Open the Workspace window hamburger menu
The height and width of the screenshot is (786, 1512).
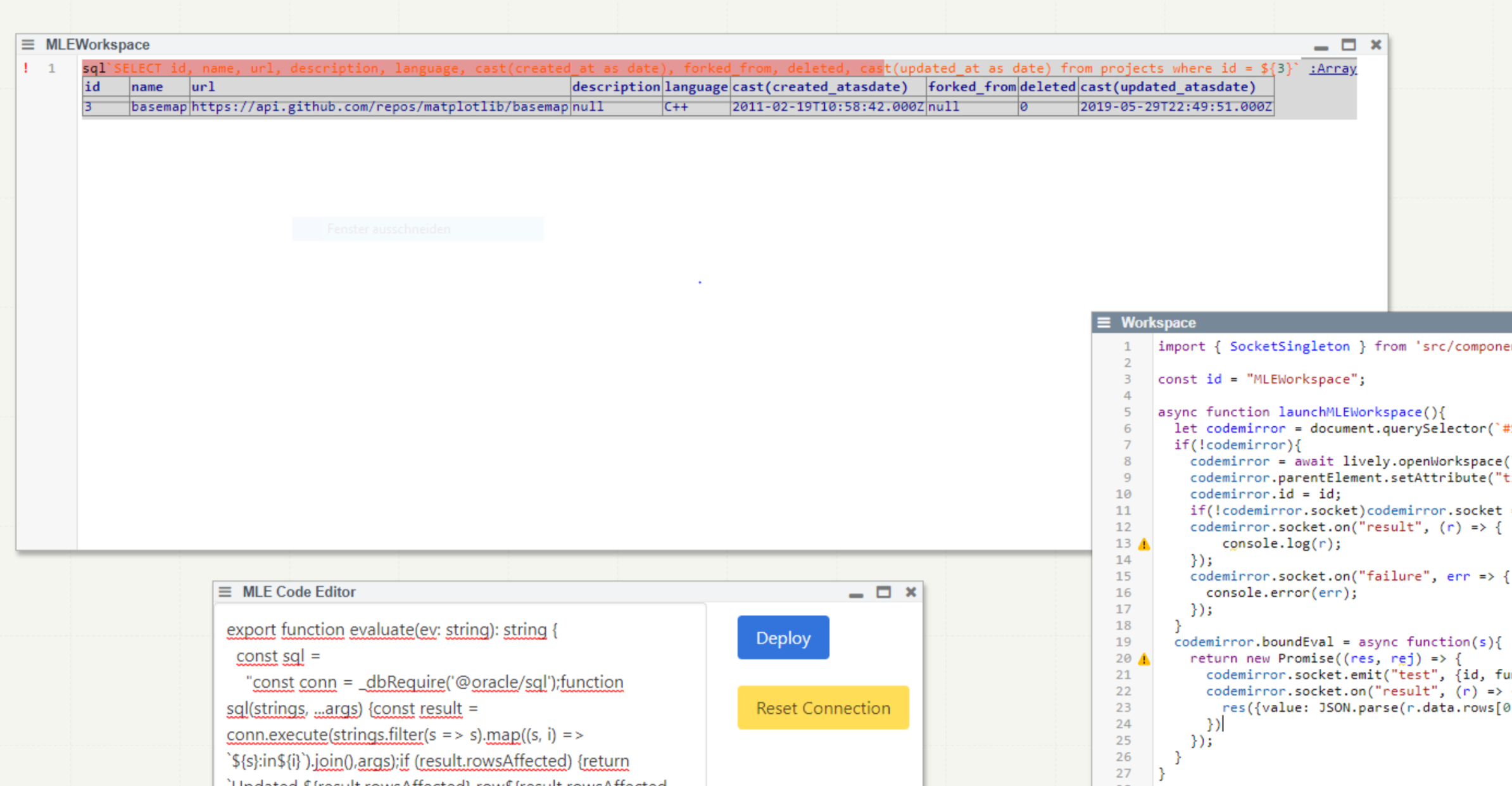pyautogui.click(x=1104, y=322)
